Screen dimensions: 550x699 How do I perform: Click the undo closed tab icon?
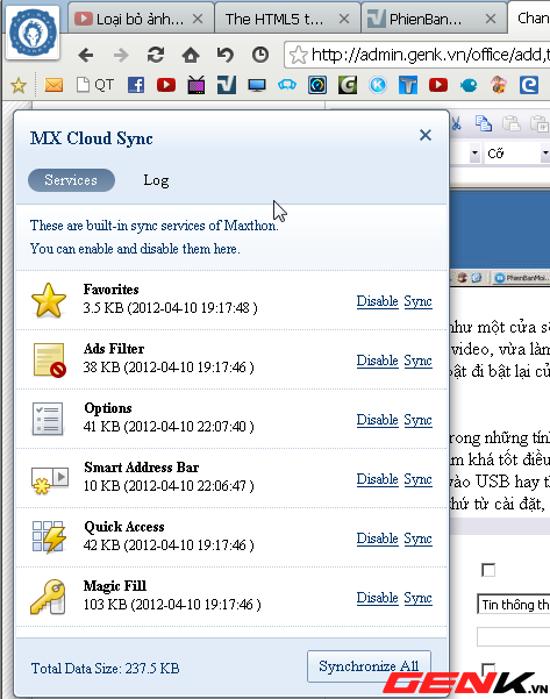(x=225, y=55)
